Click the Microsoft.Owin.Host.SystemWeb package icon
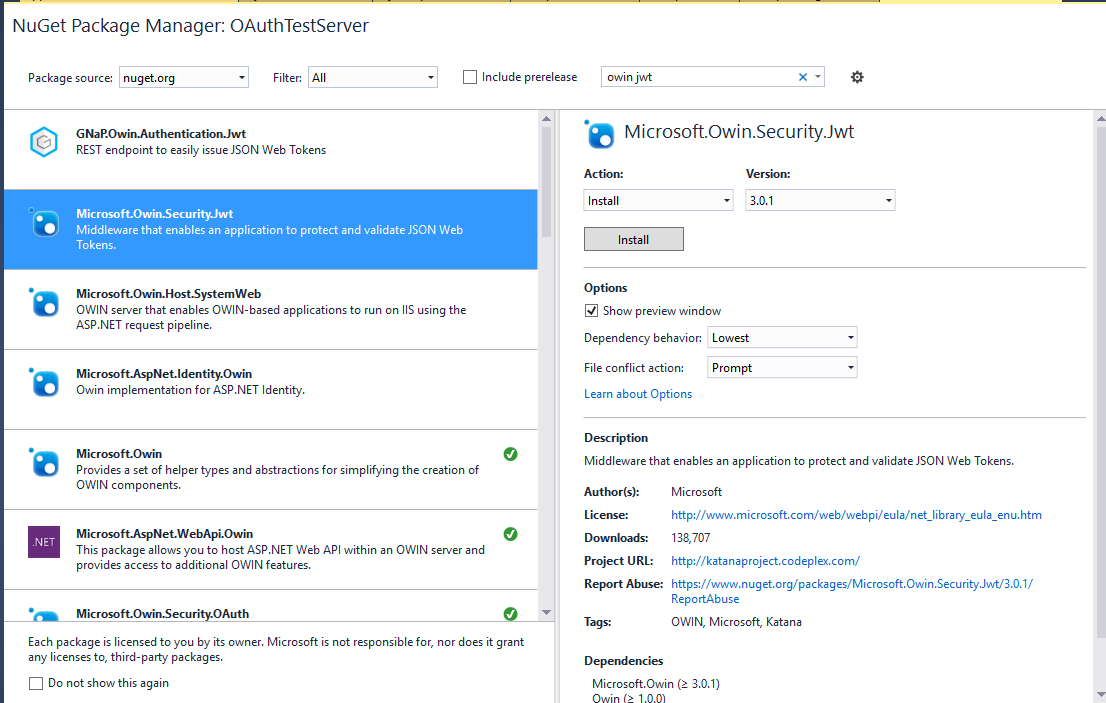The height and width of the screenshot is (703, 1106). click(43, 302)
